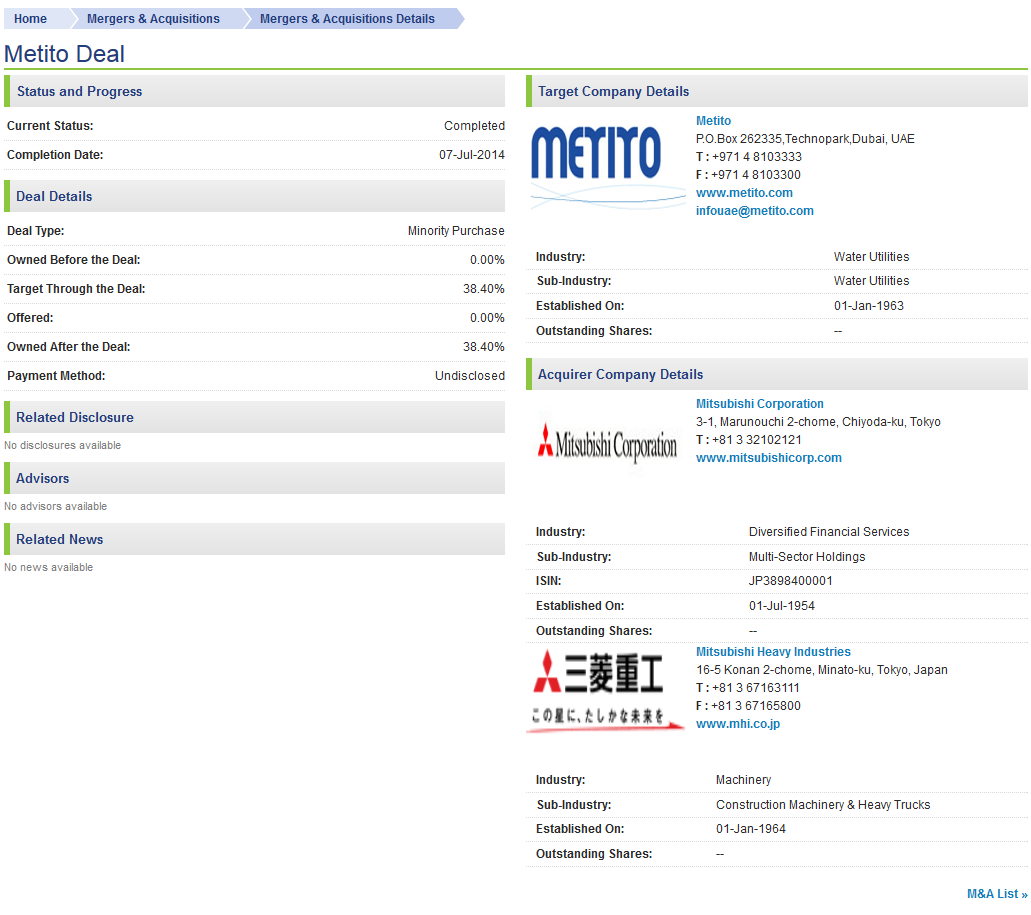This screenshot has width=1031, height=915.
Task: Select Multi-Sector Holdings sub-industry text
Action: pos(807,557)
